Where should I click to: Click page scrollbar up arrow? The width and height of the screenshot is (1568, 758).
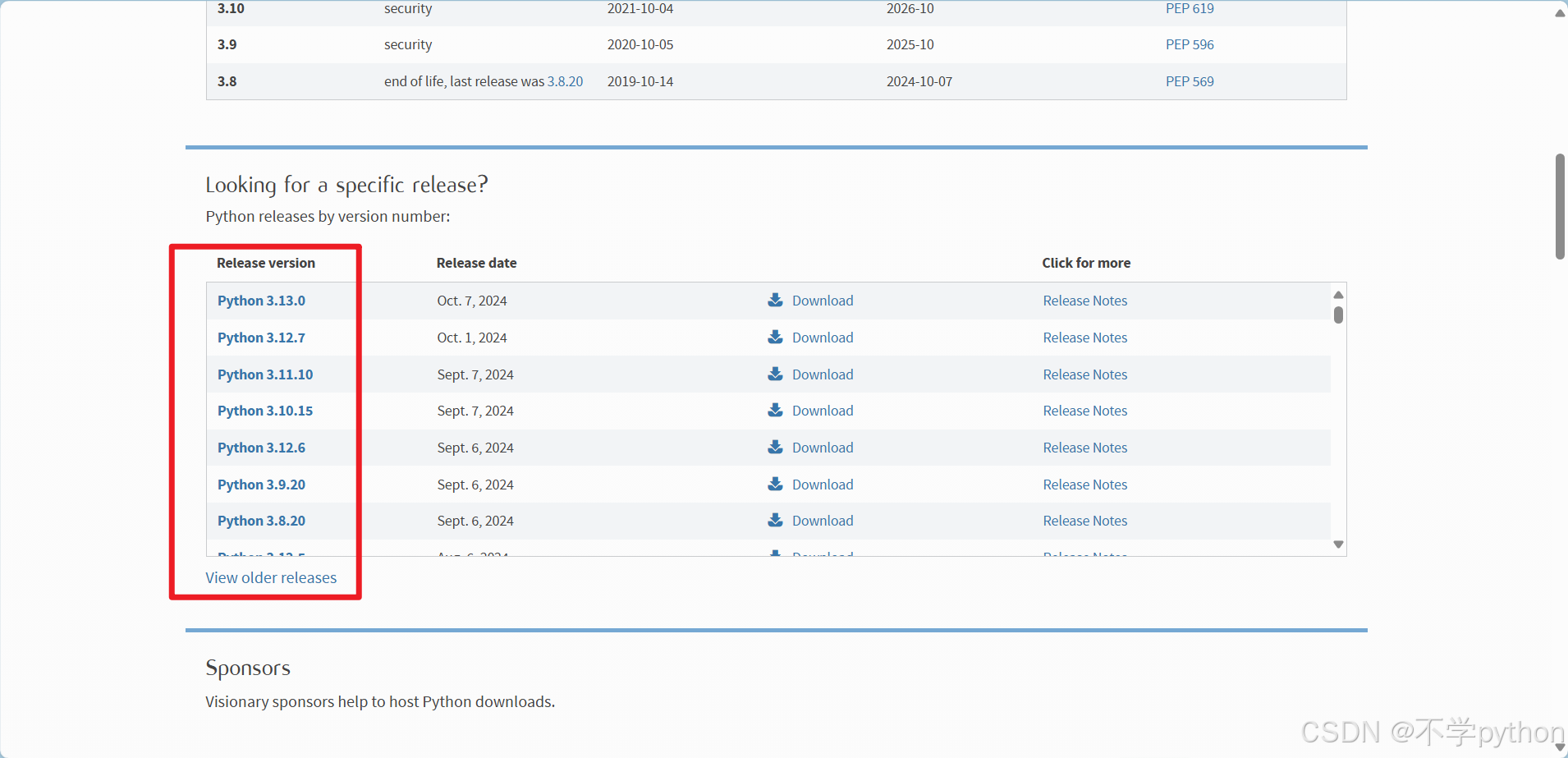point(1560,12)
